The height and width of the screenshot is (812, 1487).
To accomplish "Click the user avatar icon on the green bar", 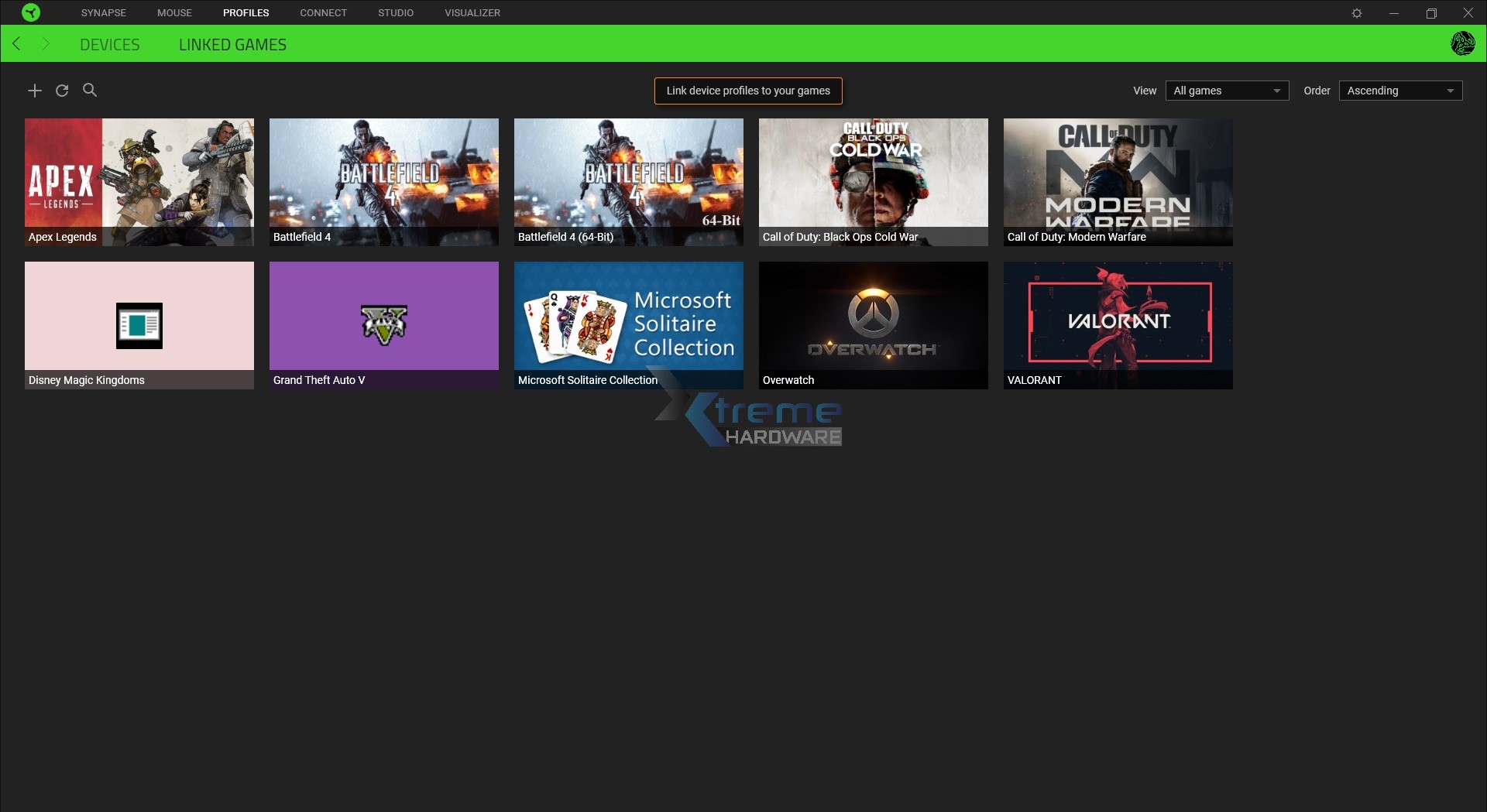I will point(1464,43).
